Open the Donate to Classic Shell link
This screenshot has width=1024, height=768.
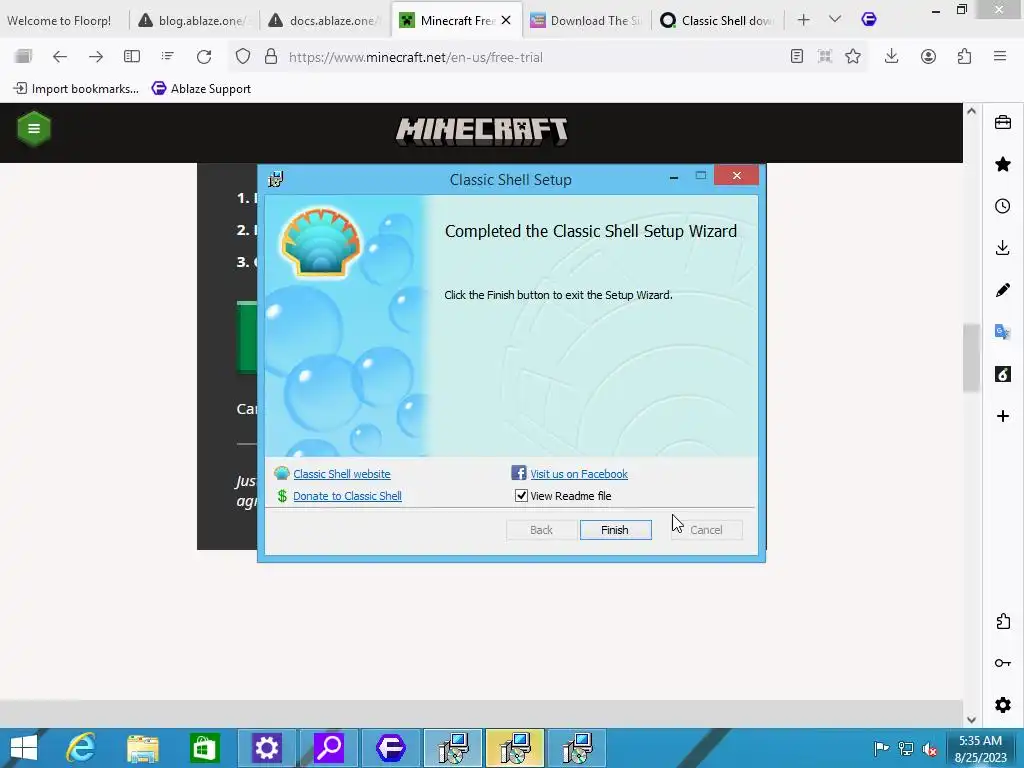(x=347, y=496)
